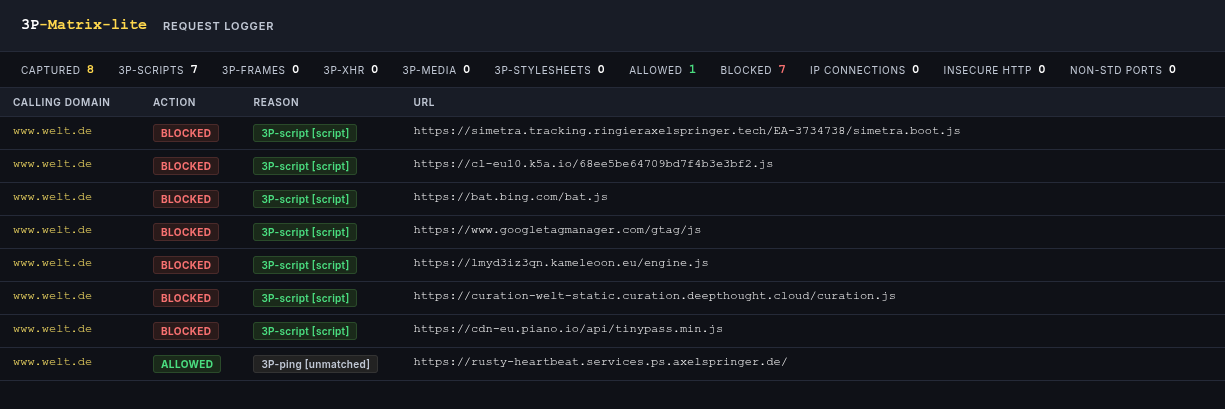This screenshot has height=409, width=1225.
Task: Click the kameleoon.eu engine.js URL
Action: (561, 263)
